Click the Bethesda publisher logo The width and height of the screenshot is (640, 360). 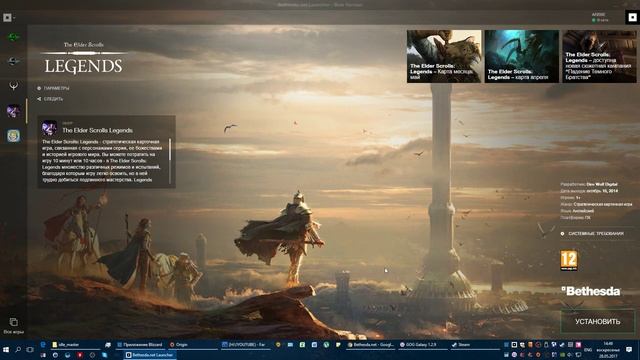(x=591, y=291)
